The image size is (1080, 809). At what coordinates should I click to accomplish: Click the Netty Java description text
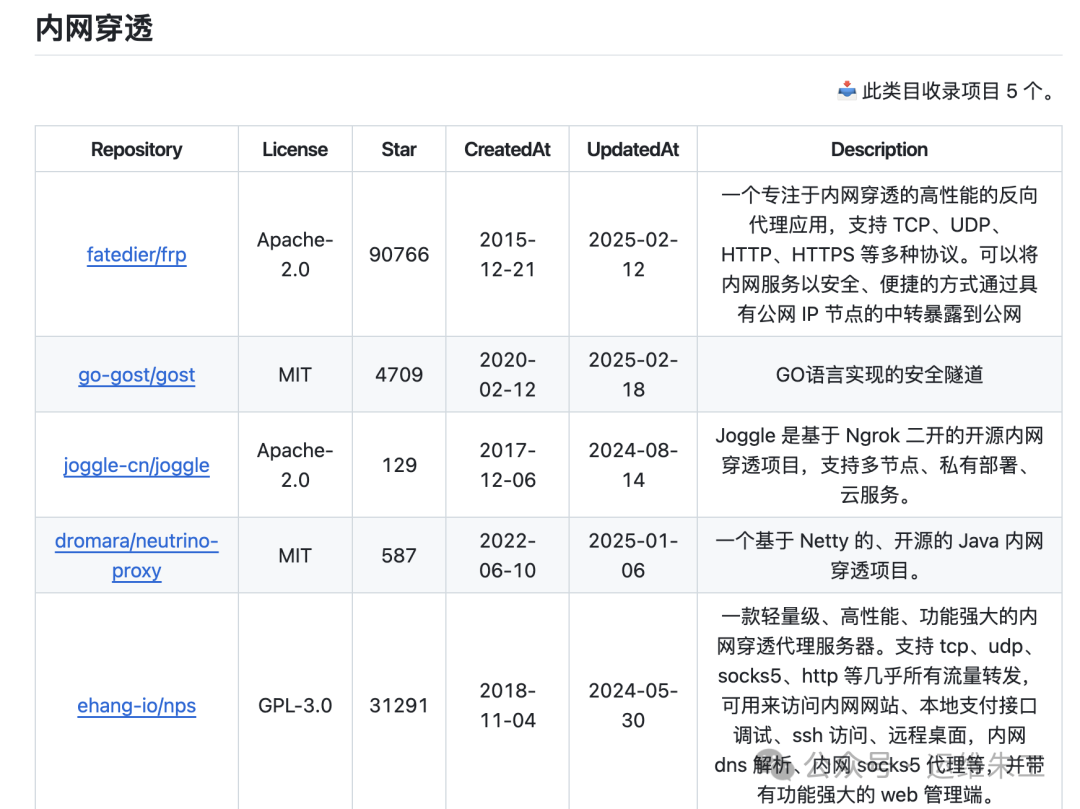[x=880, y=556]
